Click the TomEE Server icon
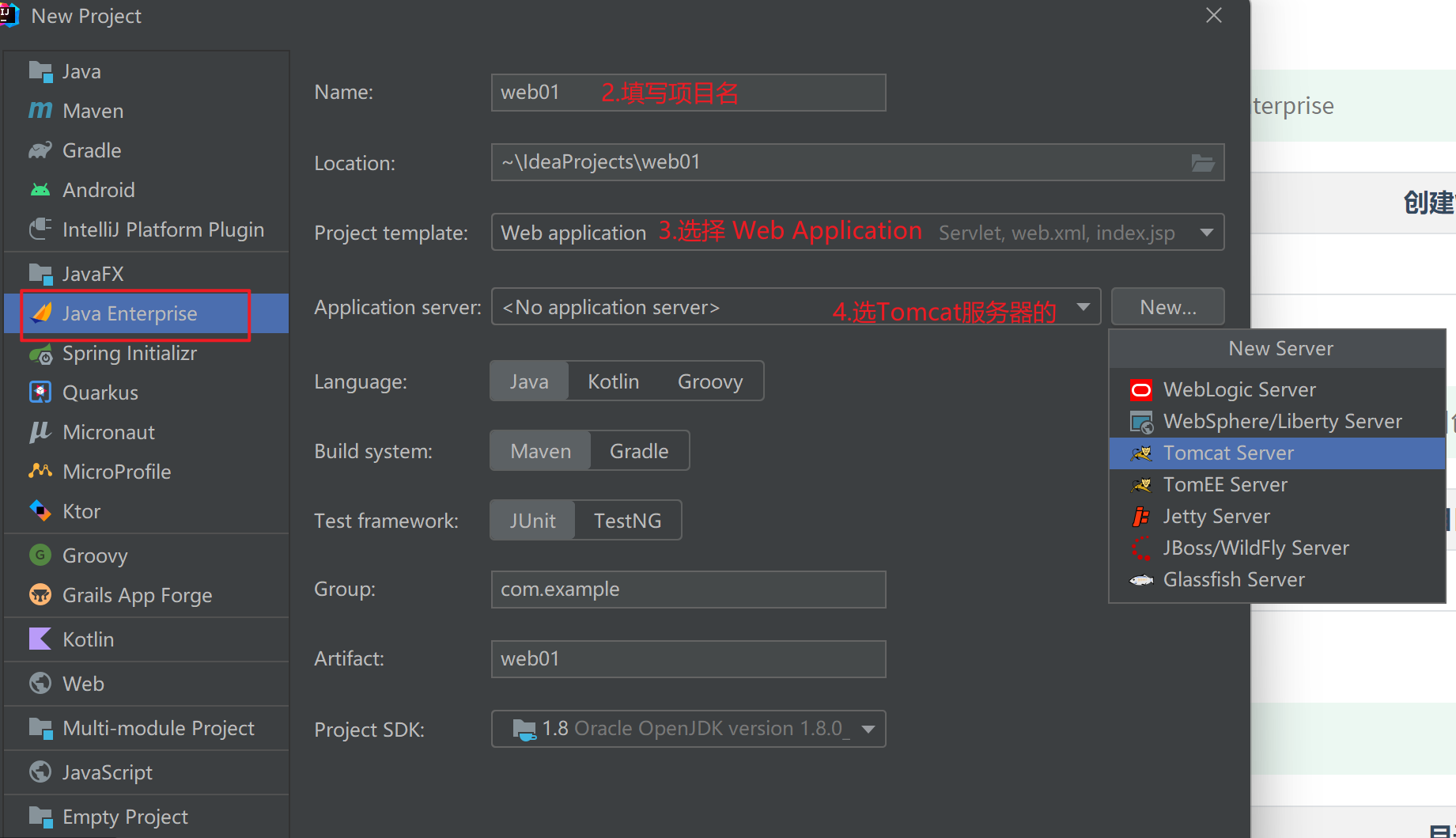Viewport: 1456px width, 838px height. 1141,485
